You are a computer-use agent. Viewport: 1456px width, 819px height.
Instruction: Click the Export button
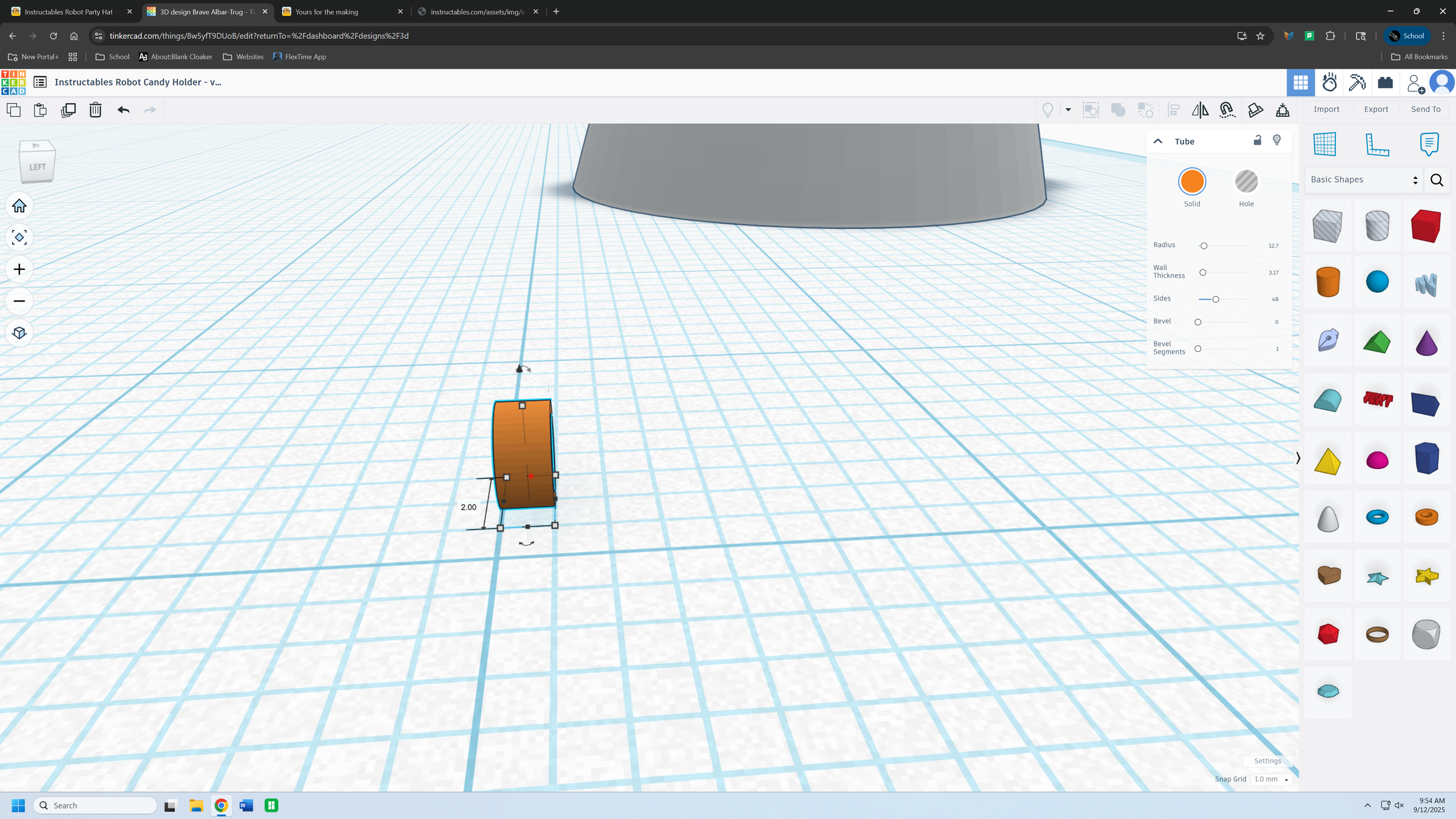point(1376,109)
